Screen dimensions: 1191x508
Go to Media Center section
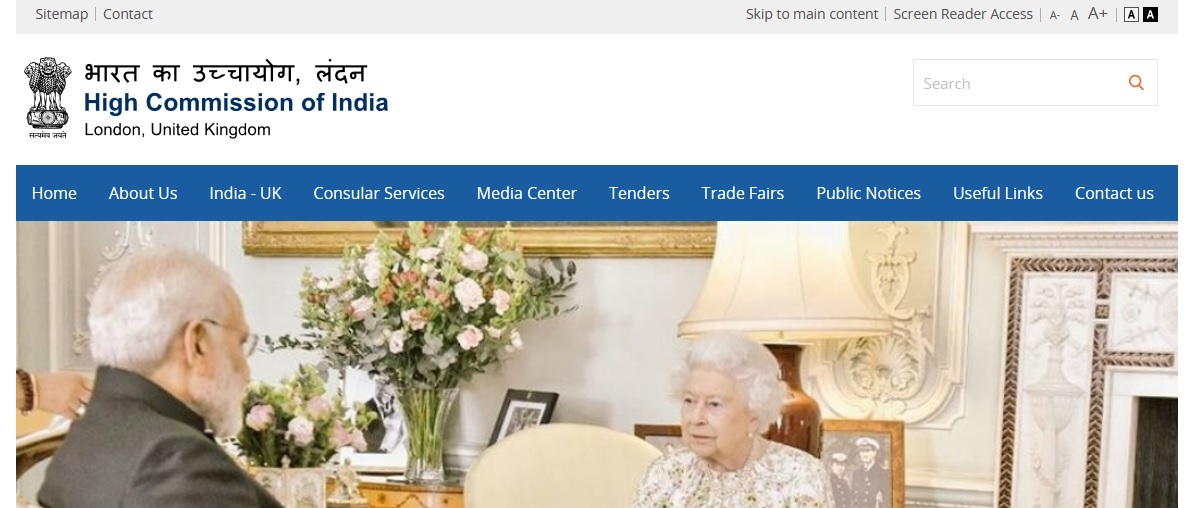point(526,193)
